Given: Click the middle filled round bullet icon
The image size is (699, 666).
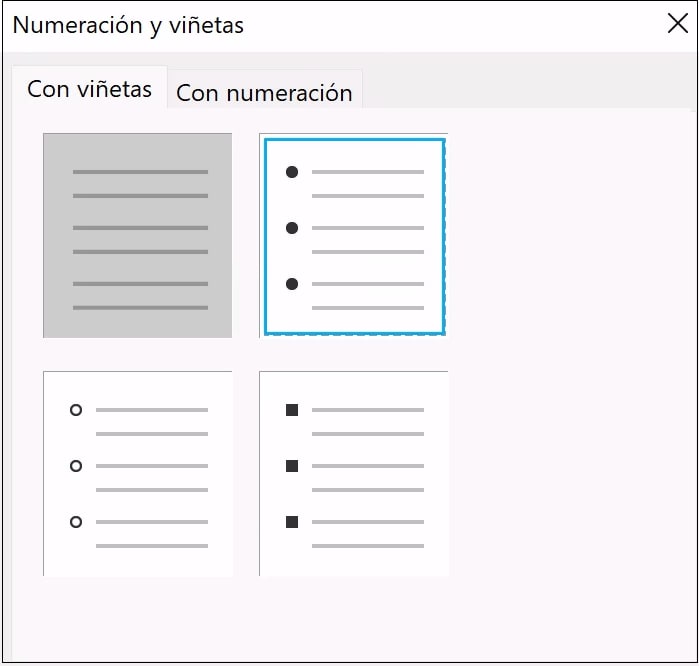Looking at the screenshot, I should 292,228.
